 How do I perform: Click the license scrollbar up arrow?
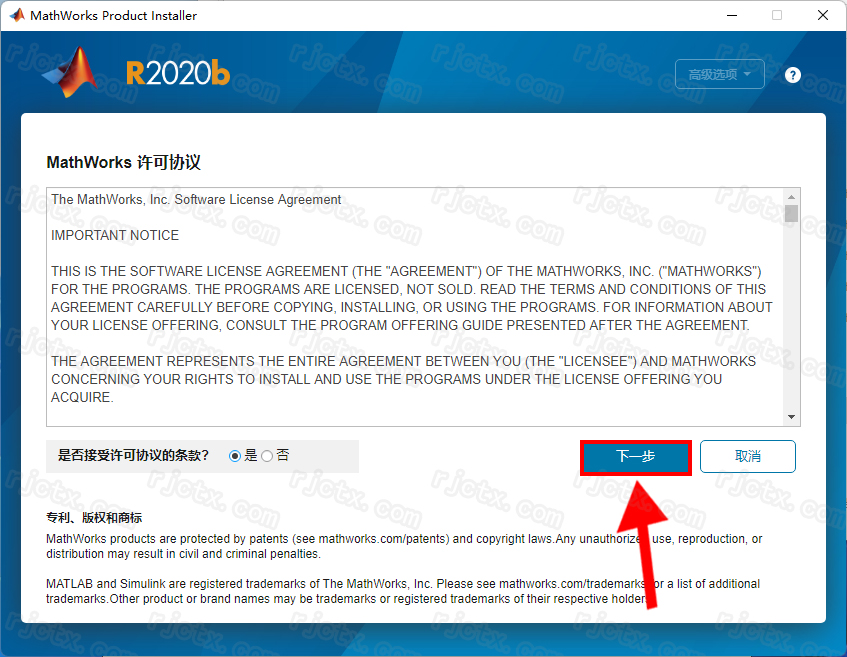(x=792, y=197)
